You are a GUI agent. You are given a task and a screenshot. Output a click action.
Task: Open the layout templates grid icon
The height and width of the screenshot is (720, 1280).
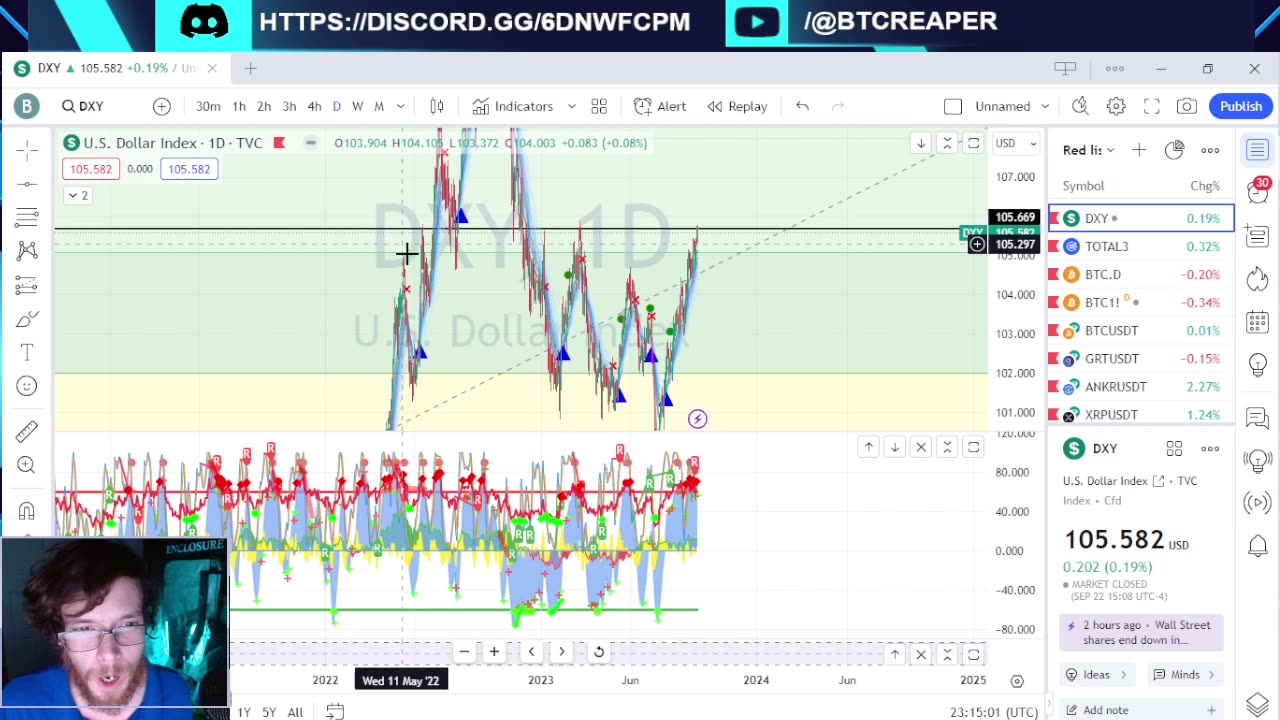click(599, 106)
